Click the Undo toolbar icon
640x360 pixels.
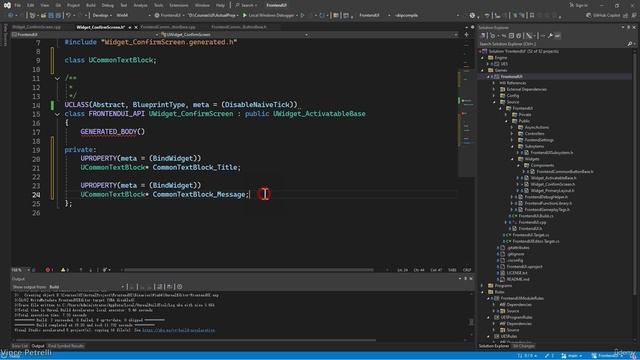click(69, 15)
